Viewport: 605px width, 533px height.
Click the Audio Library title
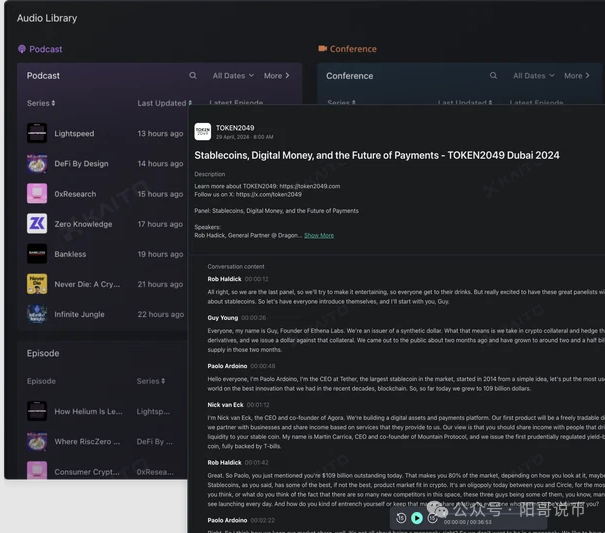pyautogui.click(x=47, y=18)
